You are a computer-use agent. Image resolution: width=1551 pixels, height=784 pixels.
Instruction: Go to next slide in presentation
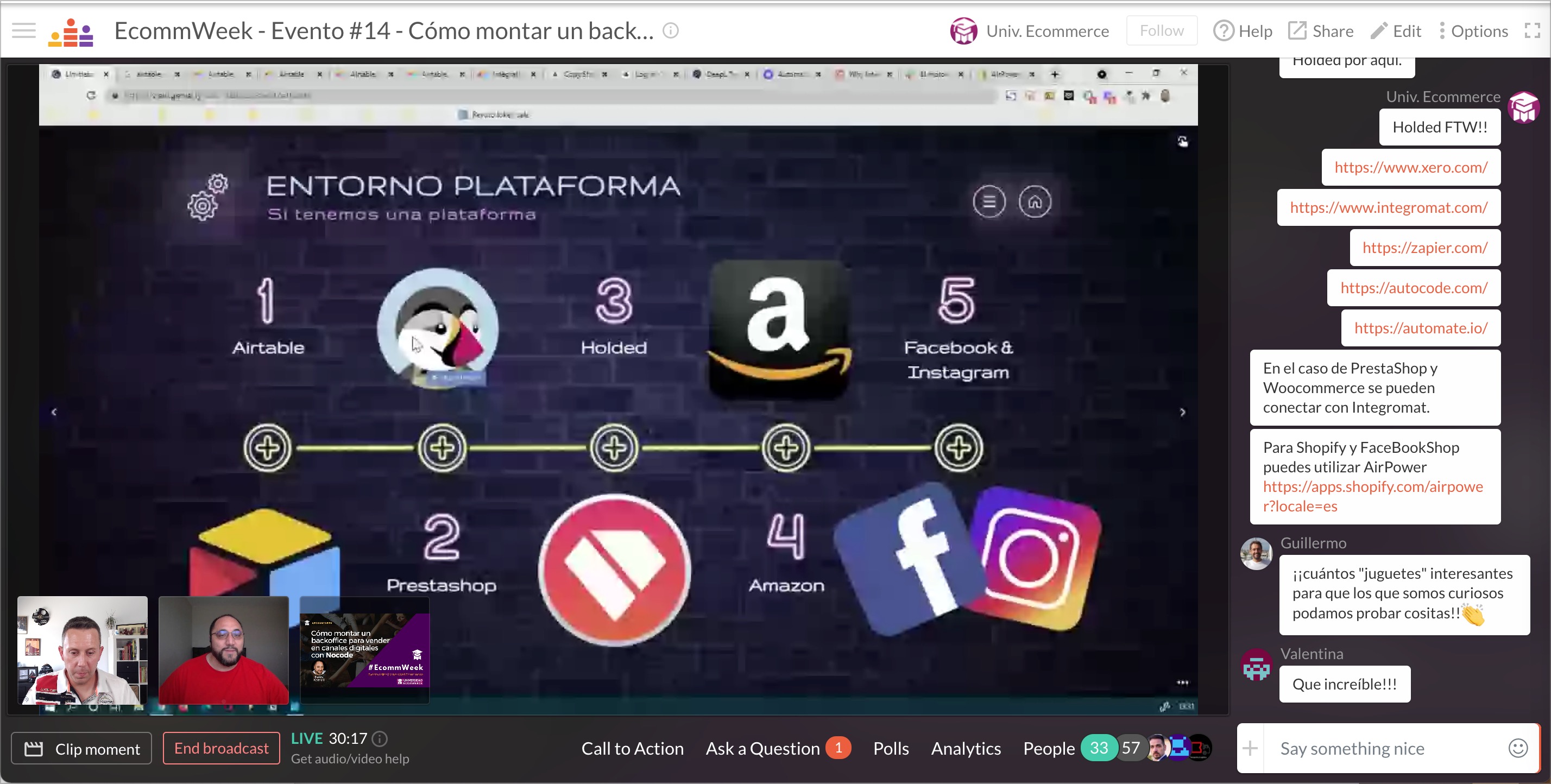1182,412
